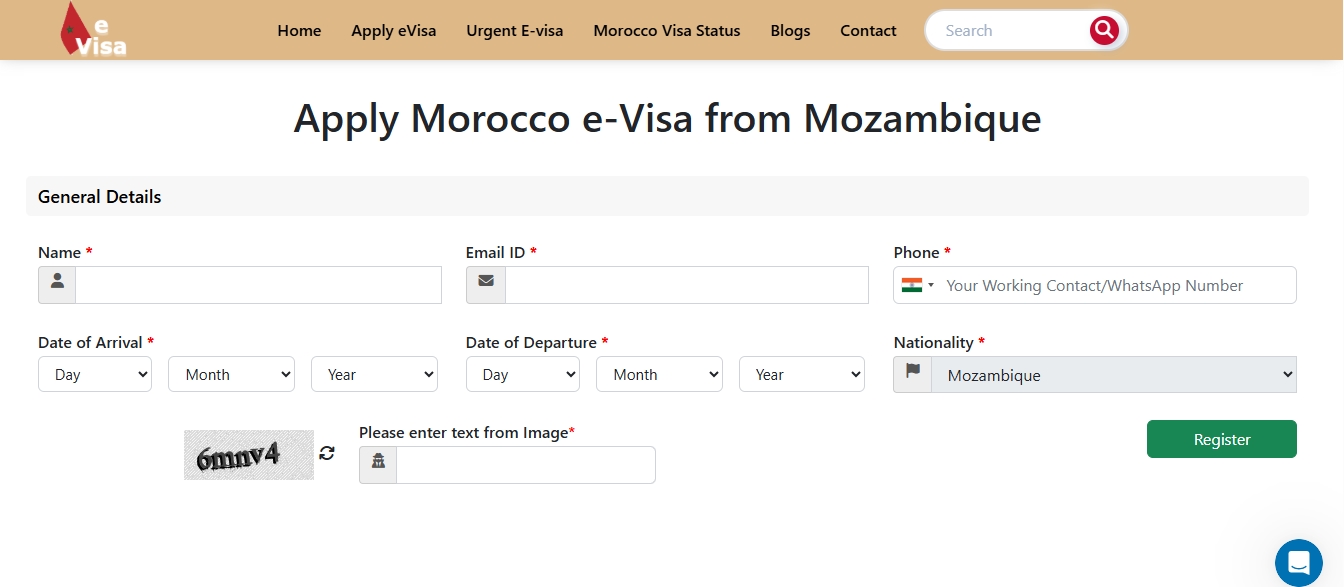Click the captcha image thumbnail
1344x587 pixels.
(248, 455)
